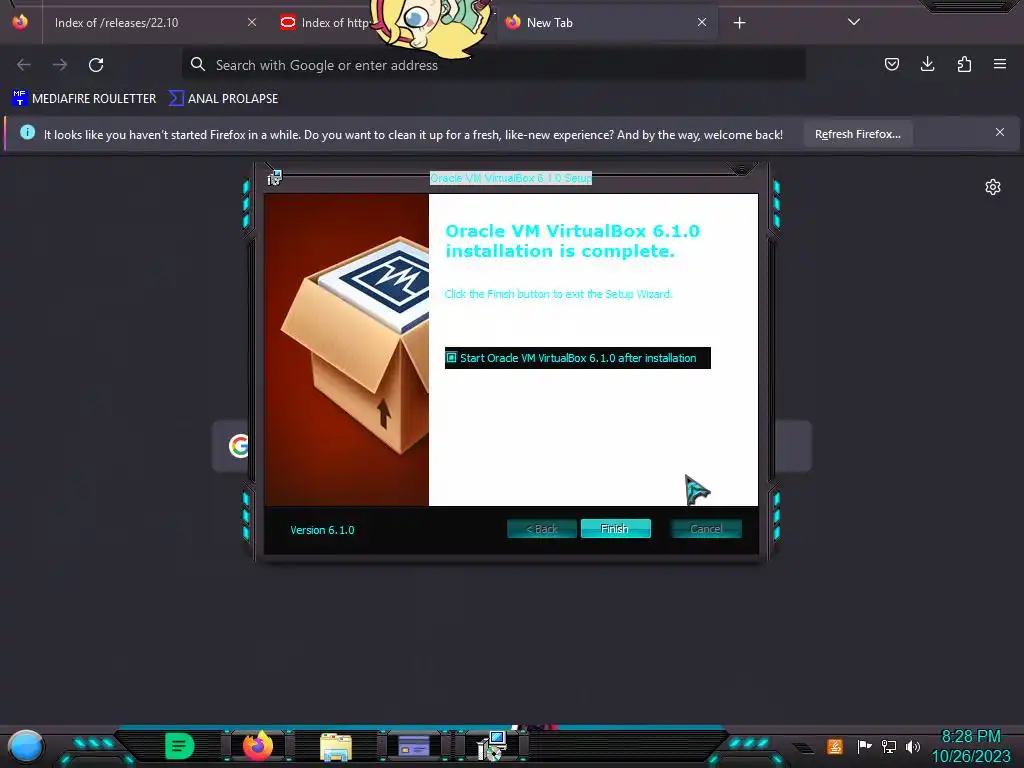Click the Refresh Firefox... button
Screen dimensions: 1024x768
857,134
